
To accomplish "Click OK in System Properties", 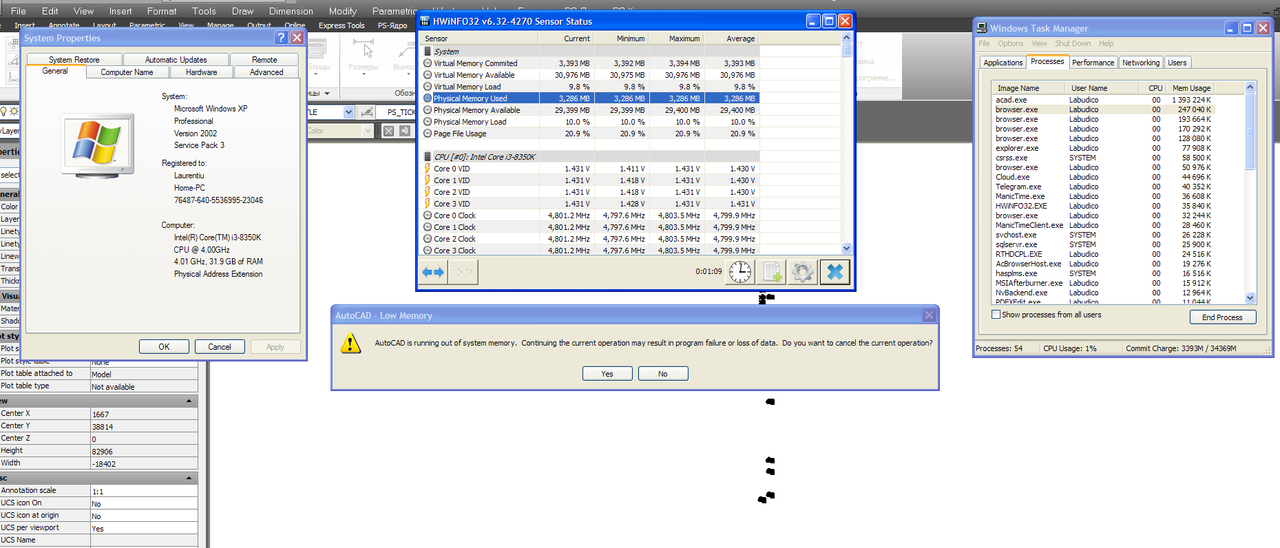I will (x=164, y=347).
